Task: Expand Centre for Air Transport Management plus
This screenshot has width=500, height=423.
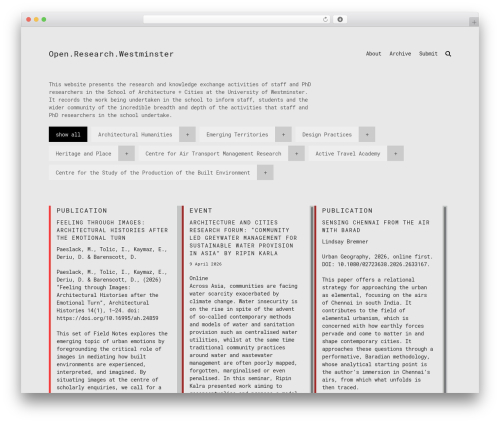Action: click(296, 153)
